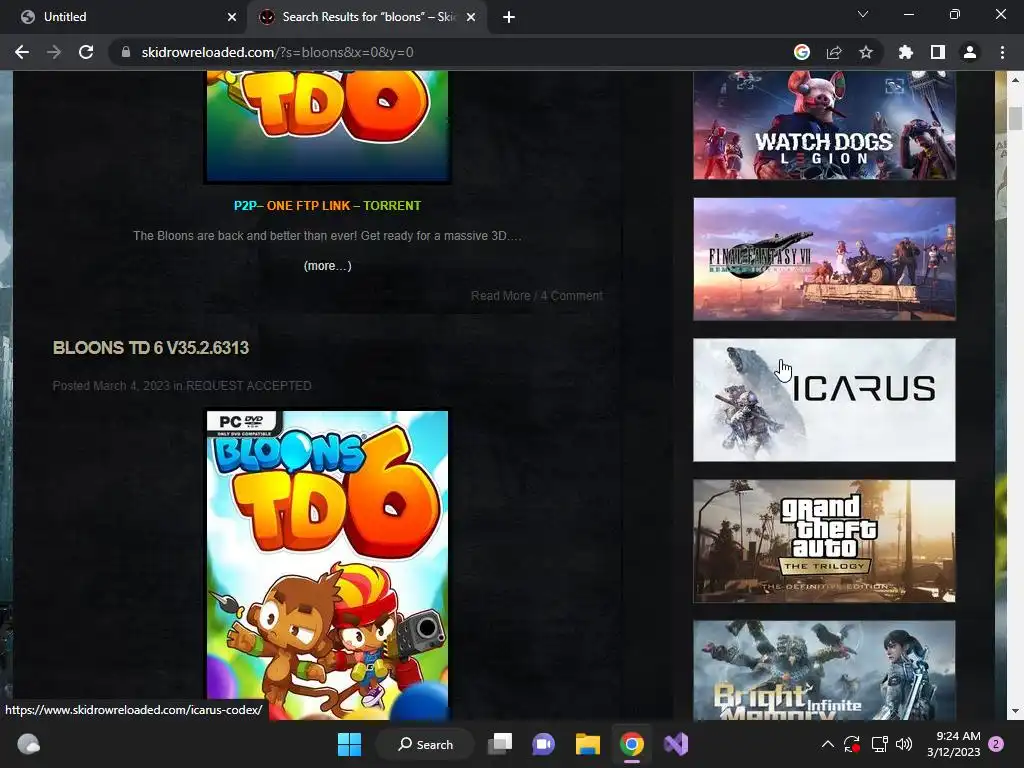
Task: Open File Explorer from the taskbar
Action: click(588, 744)
